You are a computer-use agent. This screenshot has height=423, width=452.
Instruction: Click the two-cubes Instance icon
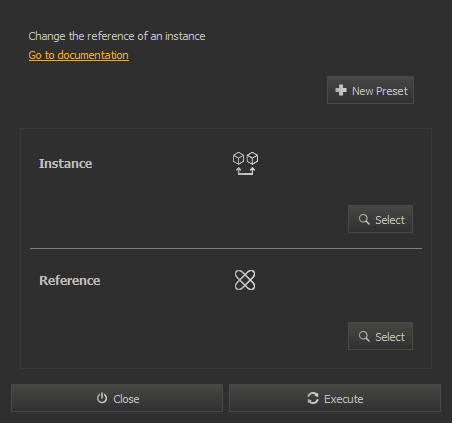[x=246, y=163]
